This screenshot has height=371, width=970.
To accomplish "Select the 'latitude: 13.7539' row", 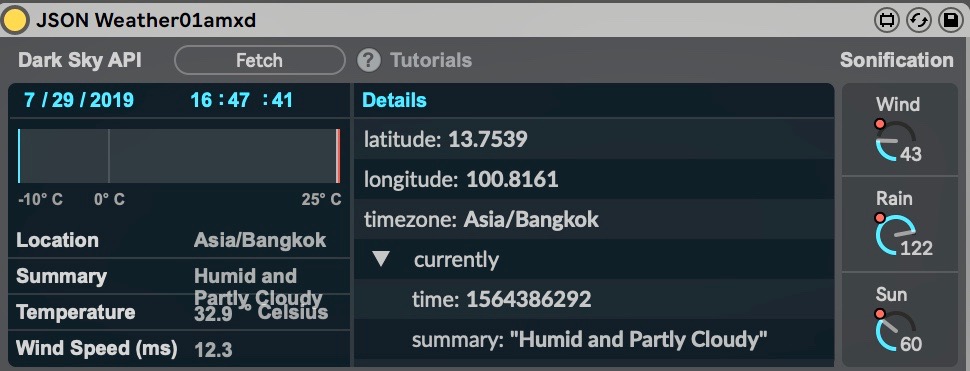I will [x=594, y=139].
